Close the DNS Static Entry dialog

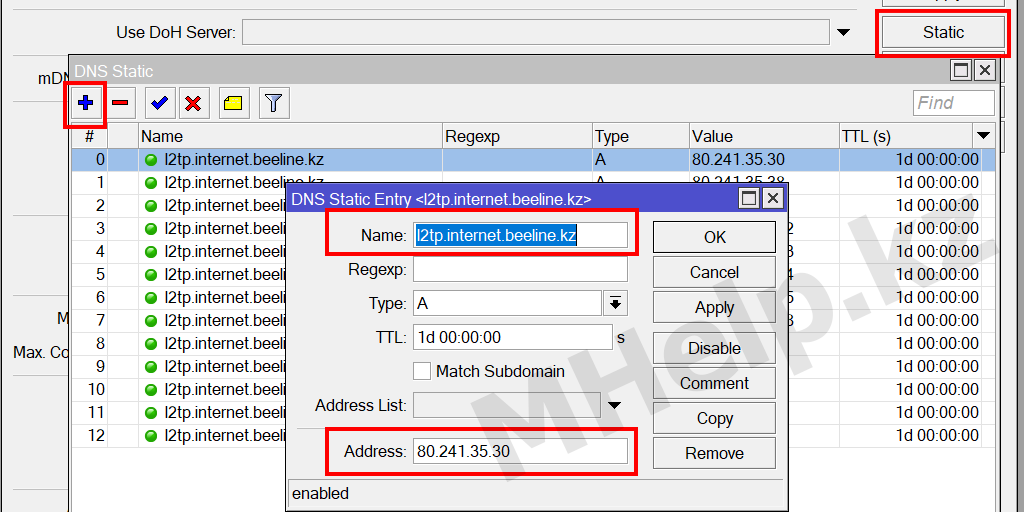click(773, 198)
